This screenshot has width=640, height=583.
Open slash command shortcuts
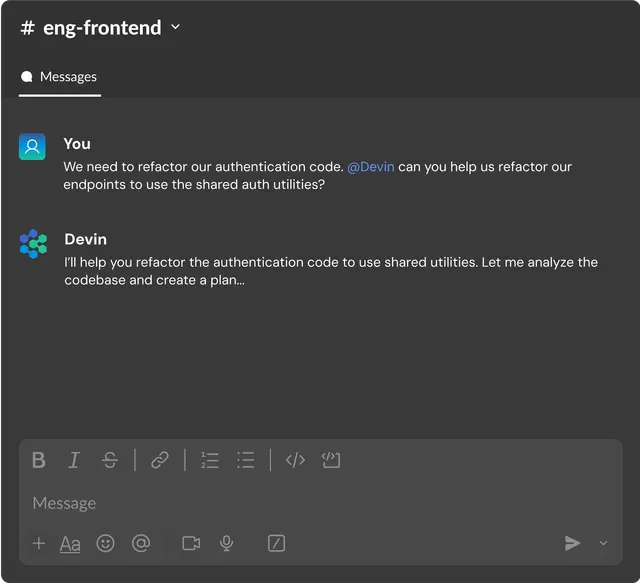click(276, 543)
